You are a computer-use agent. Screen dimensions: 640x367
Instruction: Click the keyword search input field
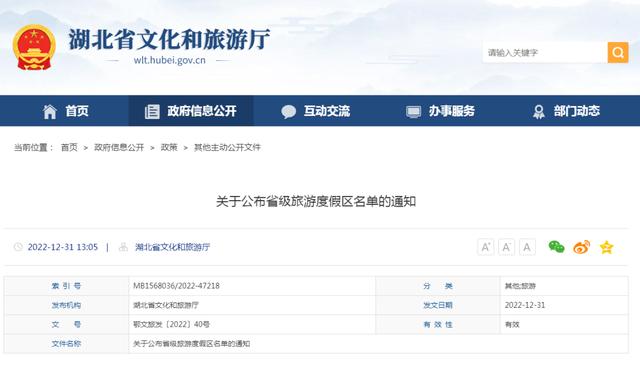click(x=545, y=52)
